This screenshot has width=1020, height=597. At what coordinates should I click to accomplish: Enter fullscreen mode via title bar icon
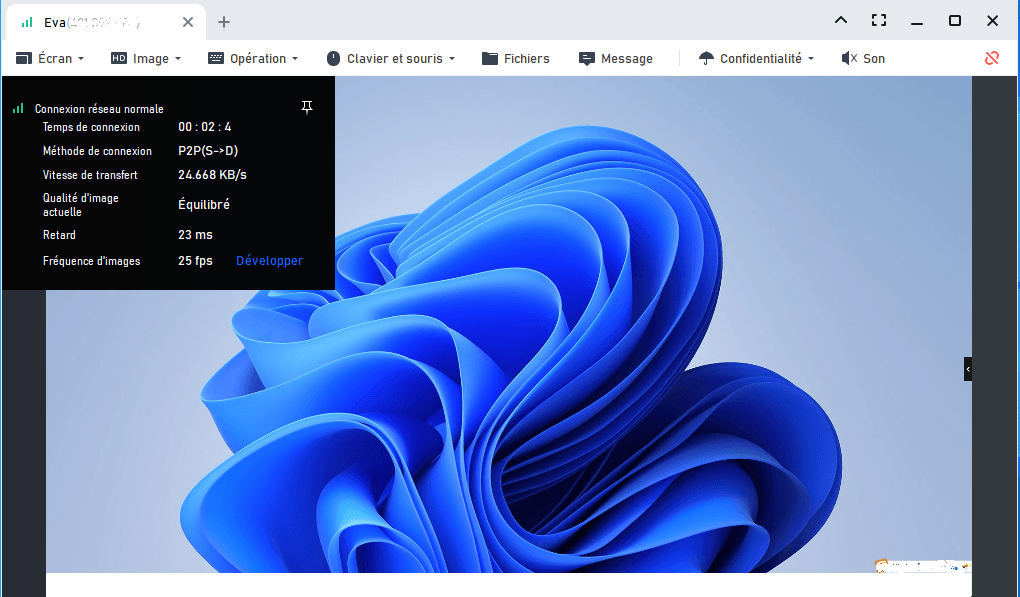tap(879, 20)
